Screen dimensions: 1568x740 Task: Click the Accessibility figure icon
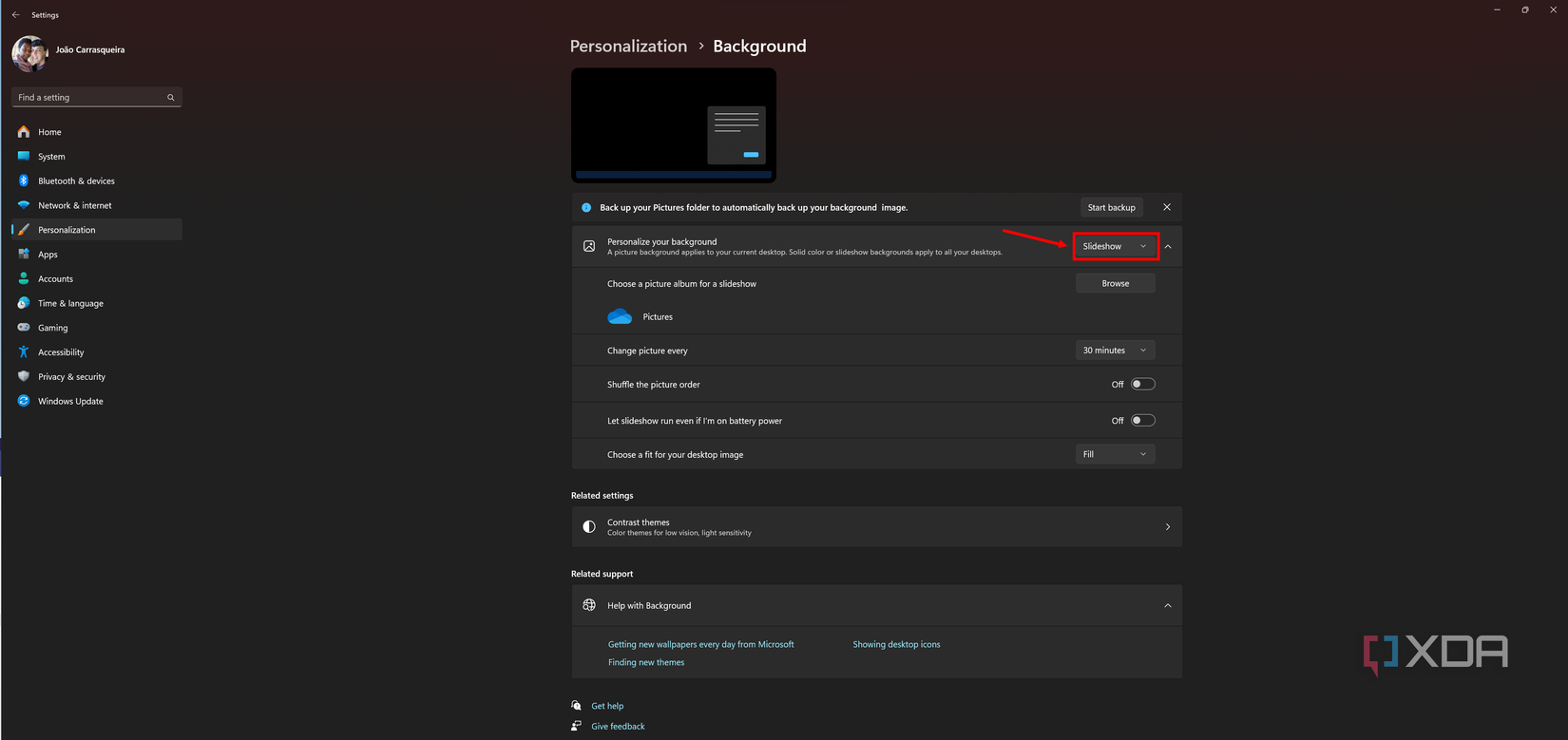click(24, 352)
